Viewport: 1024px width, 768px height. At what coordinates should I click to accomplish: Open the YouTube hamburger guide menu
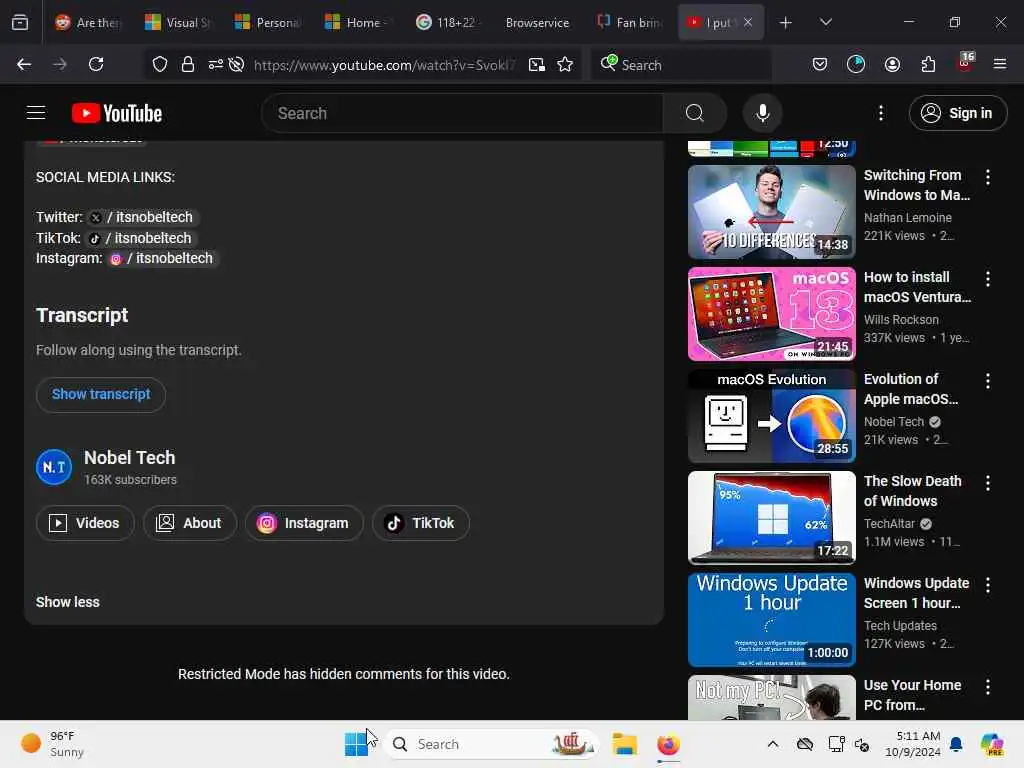tap(36, 113)
